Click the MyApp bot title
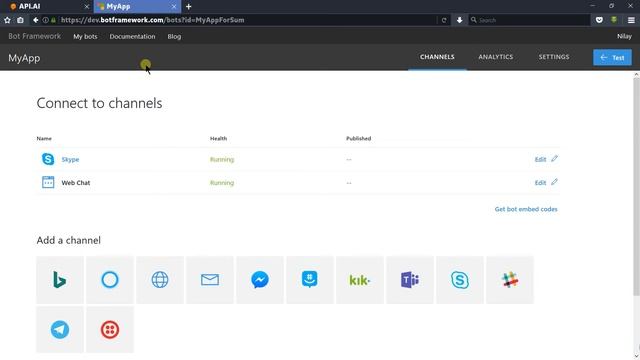The image size is (640, 360). [24, 58]
